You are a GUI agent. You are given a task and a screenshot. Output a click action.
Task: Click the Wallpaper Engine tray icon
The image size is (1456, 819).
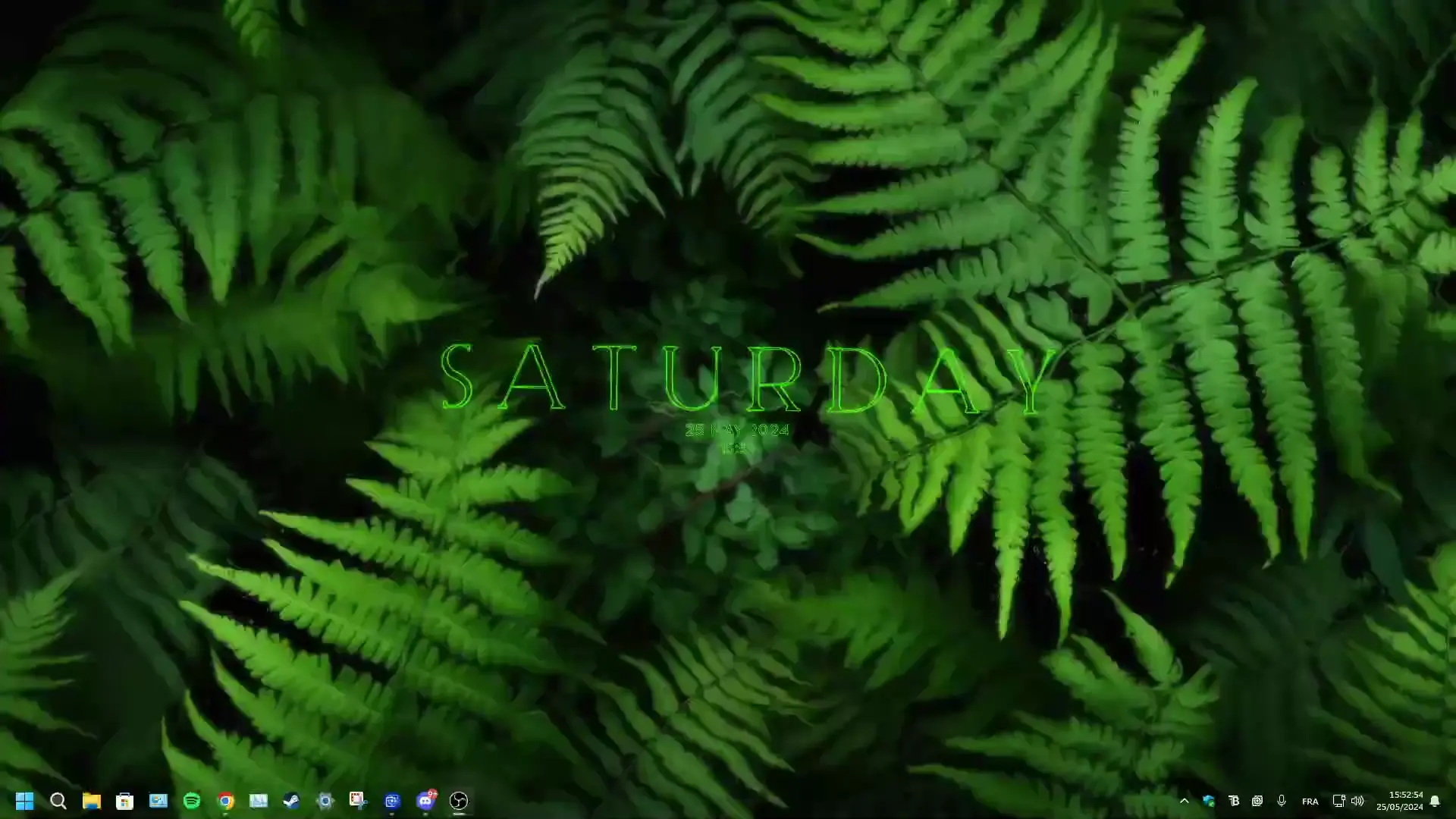pyautogui.click(x=1210, y=801)
